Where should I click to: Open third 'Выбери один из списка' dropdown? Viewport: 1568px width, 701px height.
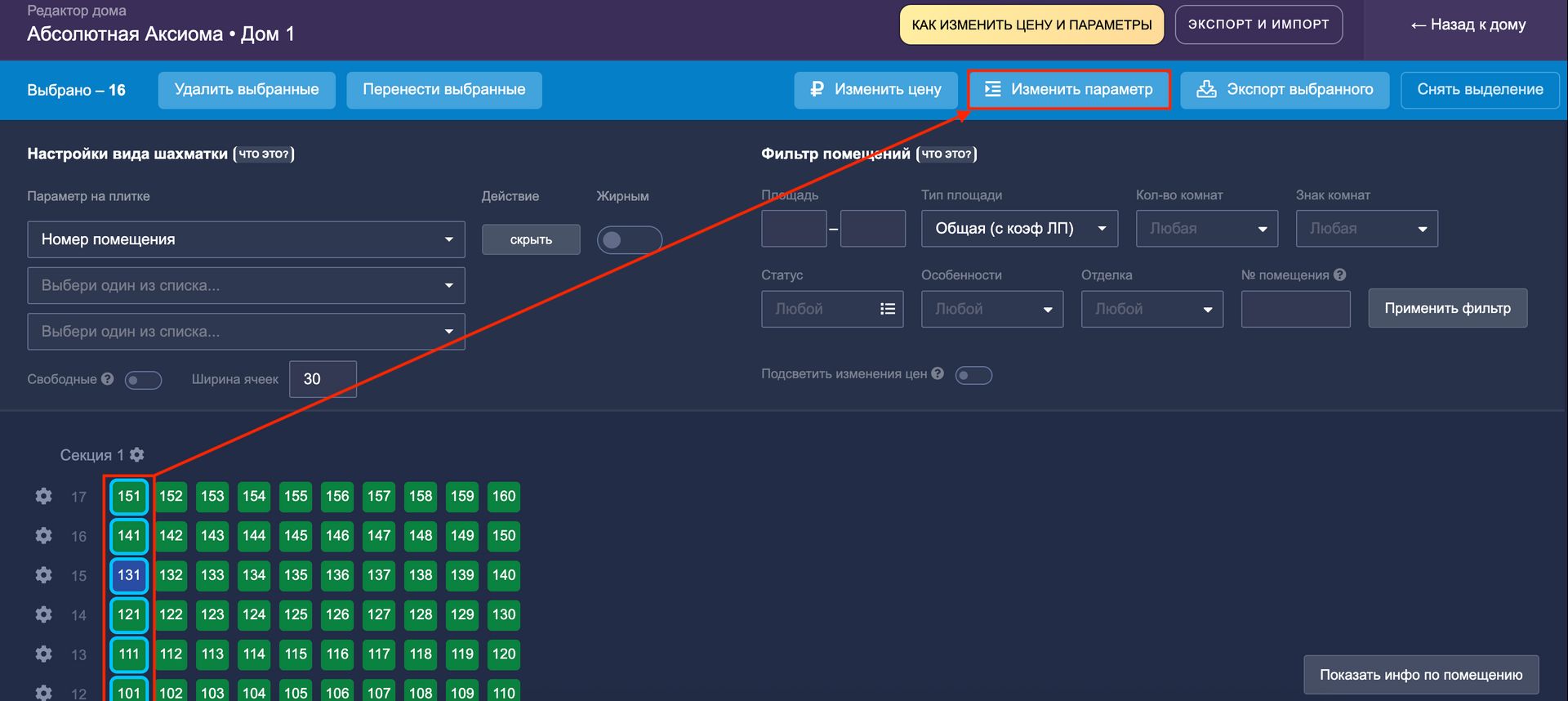246,332
